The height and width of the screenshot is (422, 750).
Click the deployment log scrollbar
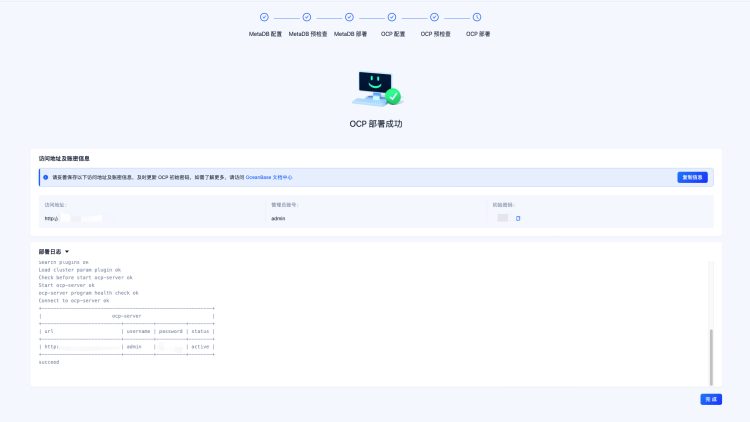(711, 357)
